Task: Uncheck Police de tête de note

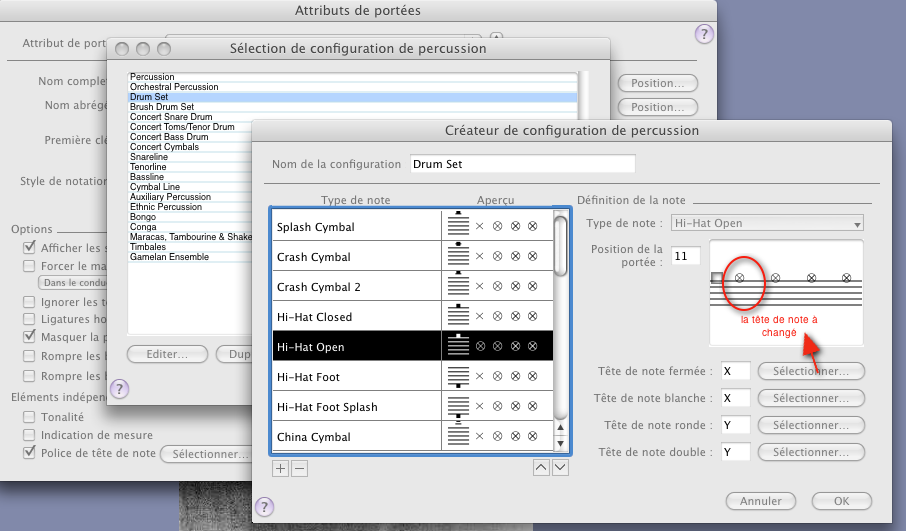Action: 31,453
